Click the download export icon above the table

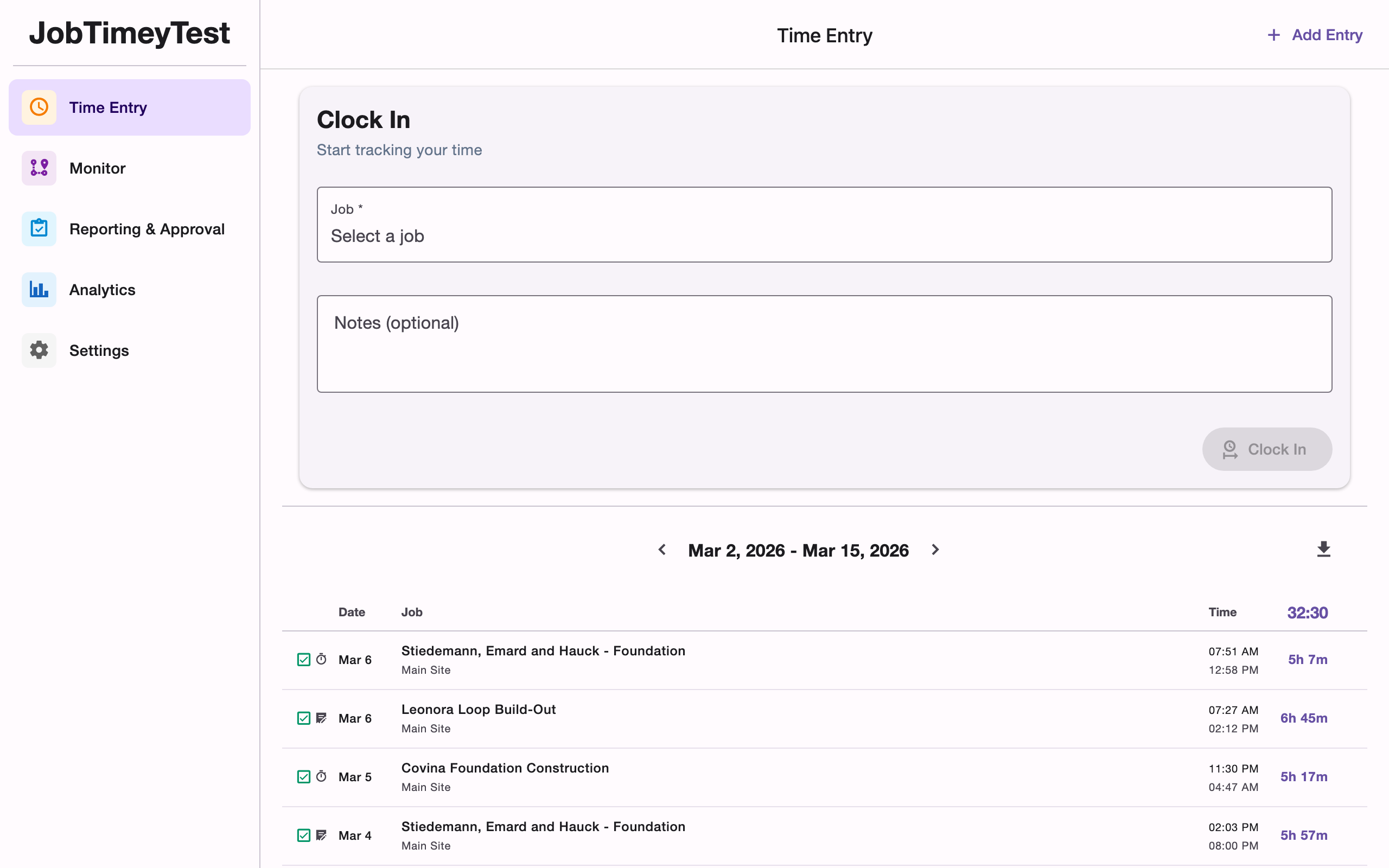click(1323, 550)
